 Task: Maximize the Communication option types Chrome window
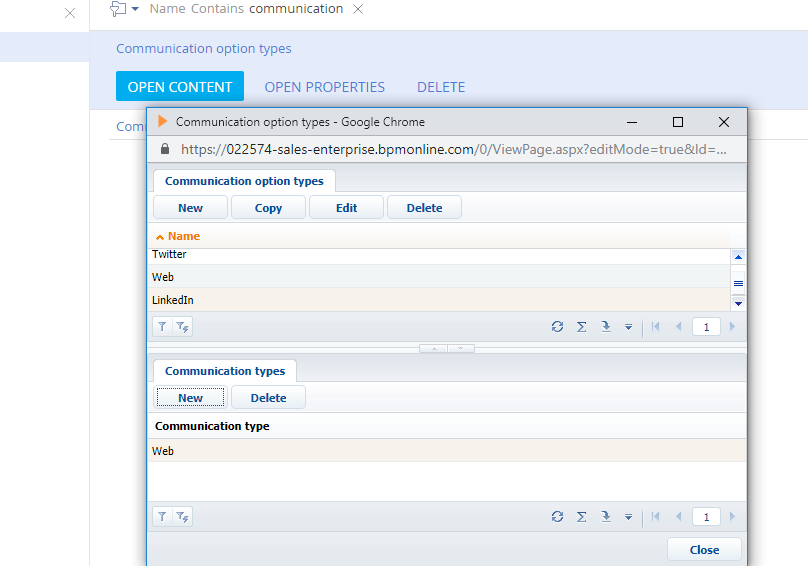[678, 122]
